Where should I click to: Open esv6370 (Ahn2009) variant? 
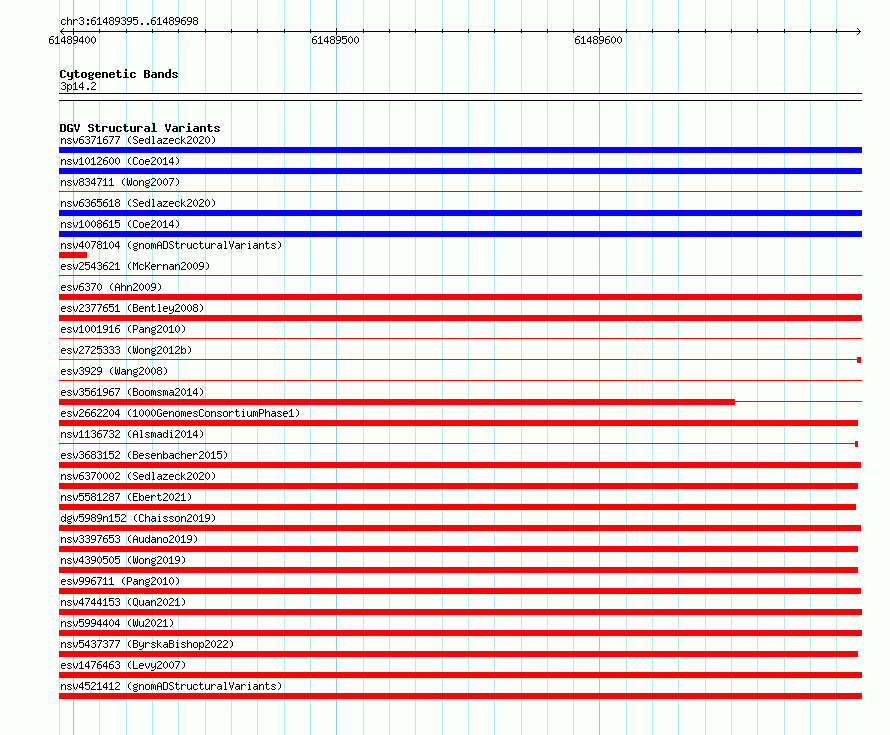[x=111, y=287]
